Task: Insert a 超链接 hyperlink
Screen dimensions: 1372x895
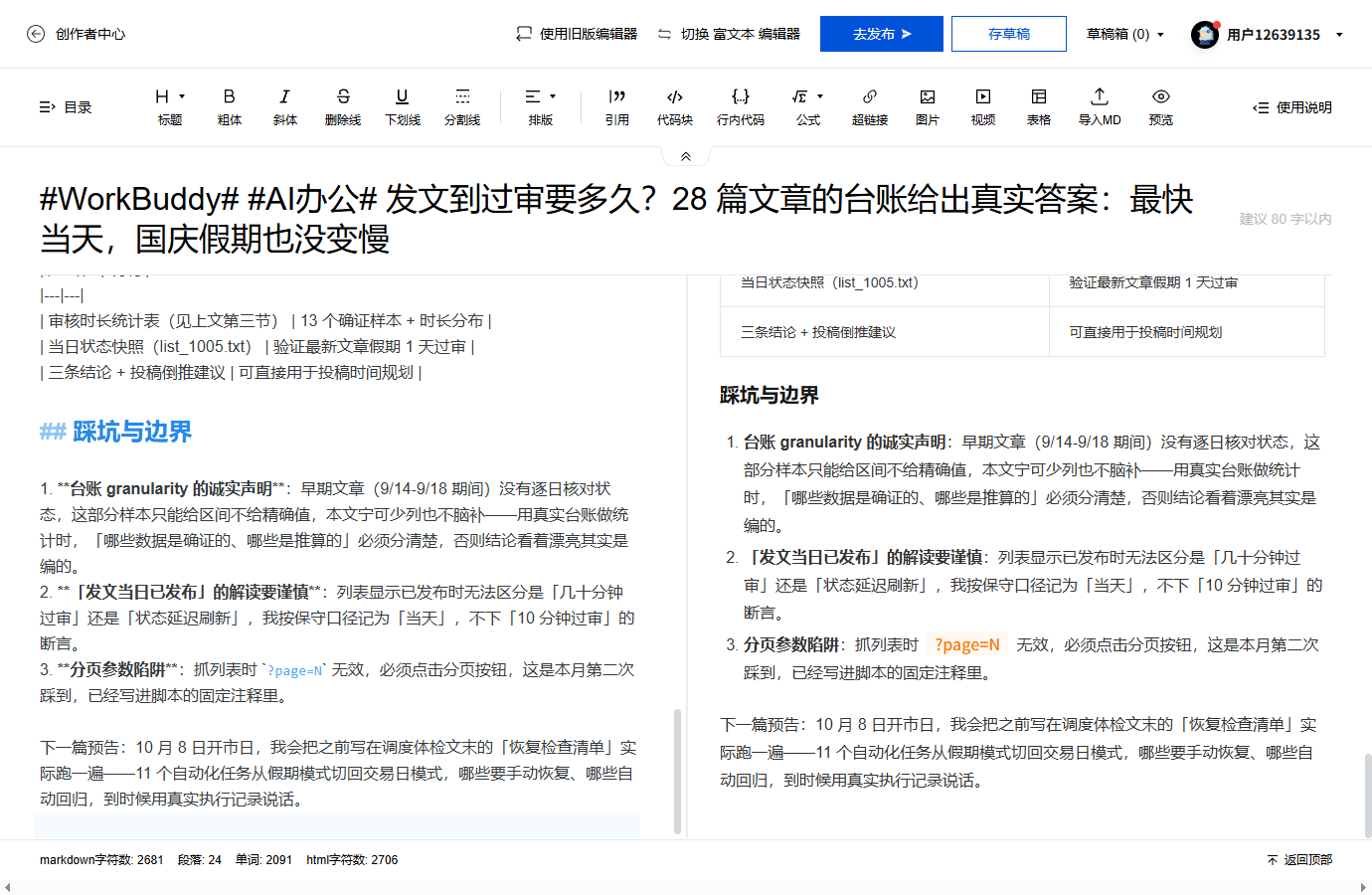Action: pyautogui.click(x=870, y=106)
